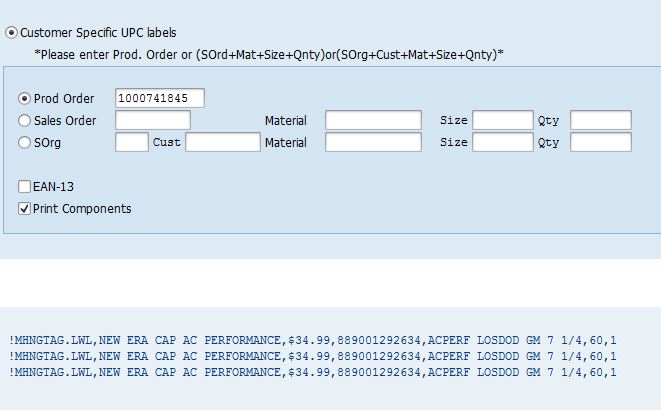The width and height of the screenshot is (661, 410).
Task: Click the second MHNGTAG.LWL output line
Action: coord(313,356)
